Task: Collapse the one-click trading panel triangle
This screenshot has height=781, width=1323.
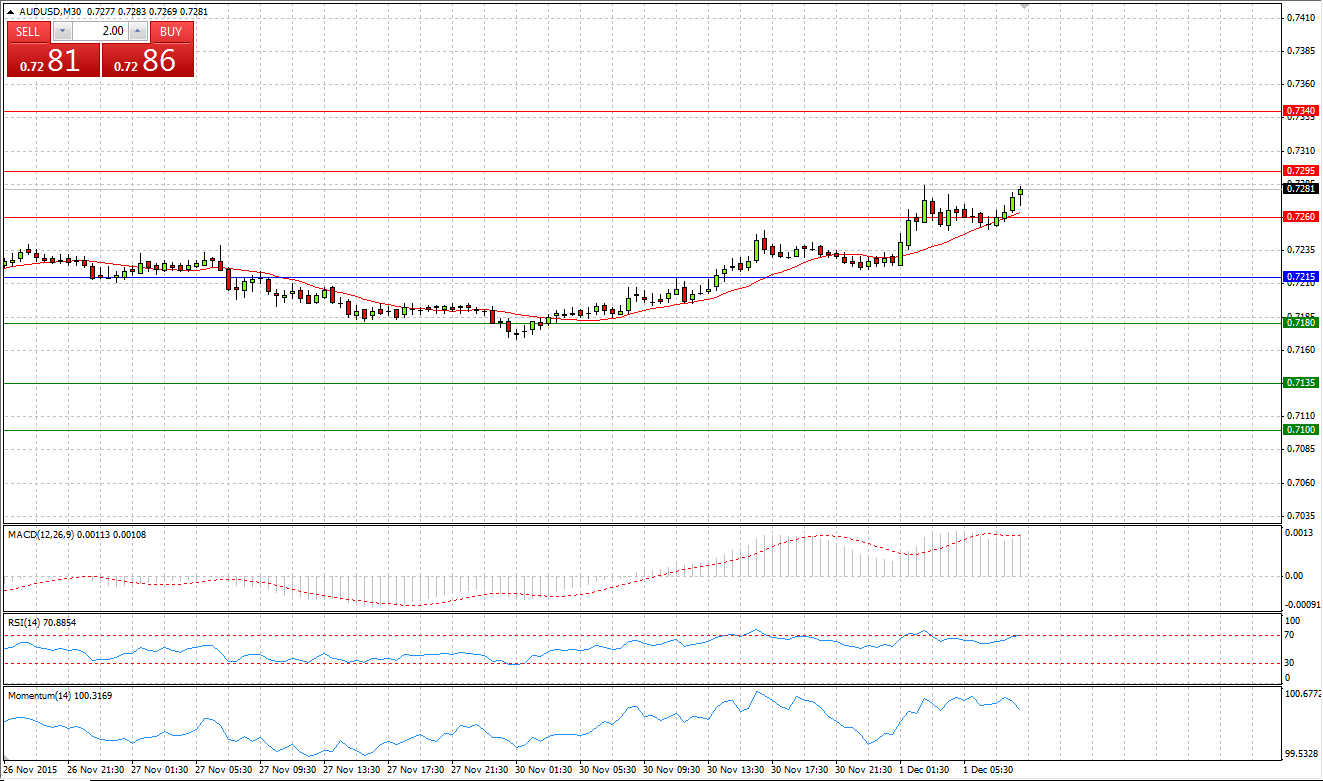Action: (x=10, y=12)
